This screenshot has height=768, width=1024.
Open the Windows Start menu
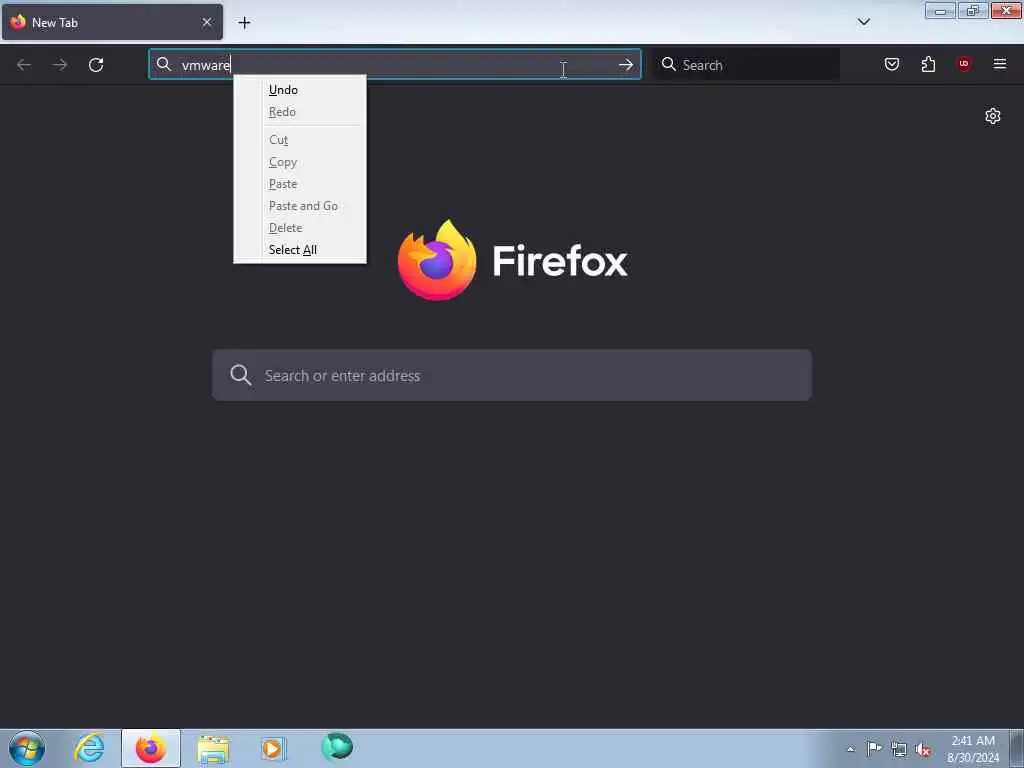[x=27, y=748]
